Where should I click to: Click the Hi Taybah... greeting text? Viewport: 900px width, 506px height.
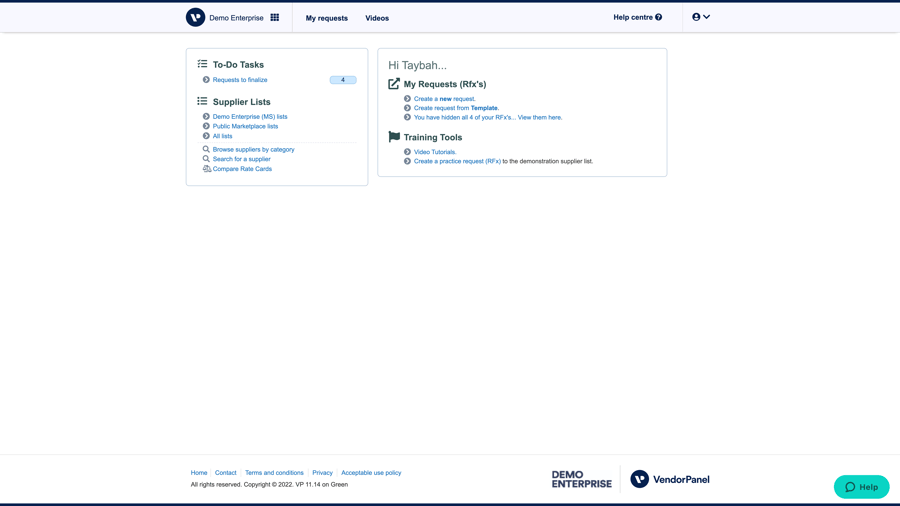point(417,65)
